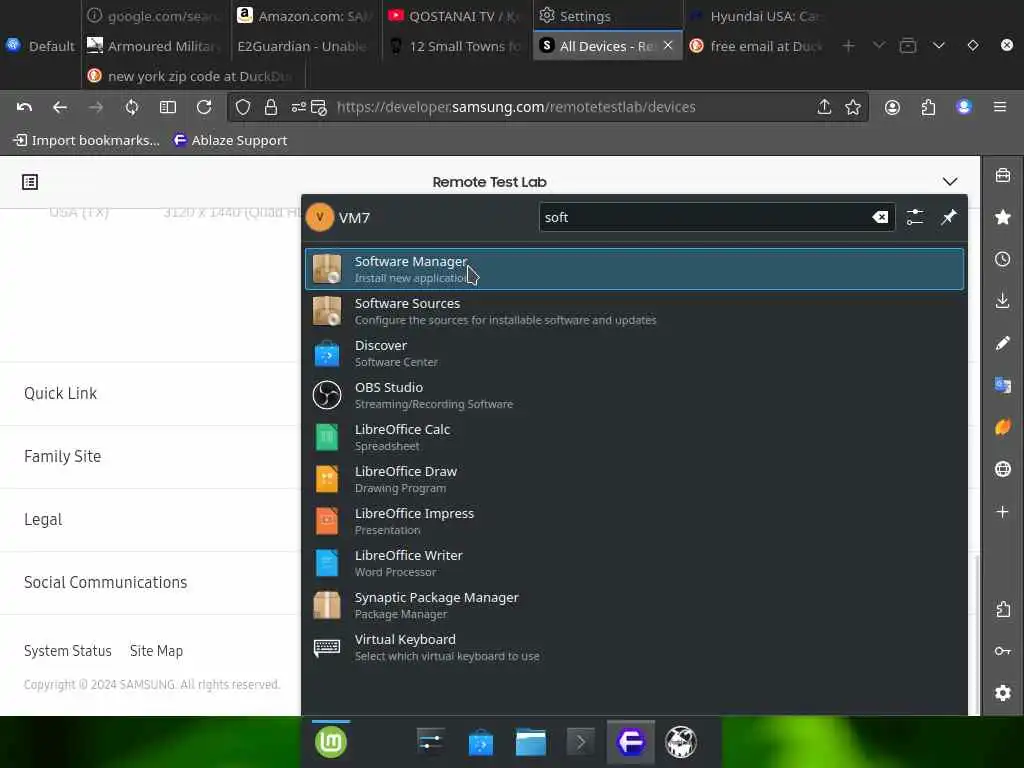Image resolution: width=1024 pixels, height=768 pixels.
Task: Reload the current page
Action: click(x=204, y=107)
